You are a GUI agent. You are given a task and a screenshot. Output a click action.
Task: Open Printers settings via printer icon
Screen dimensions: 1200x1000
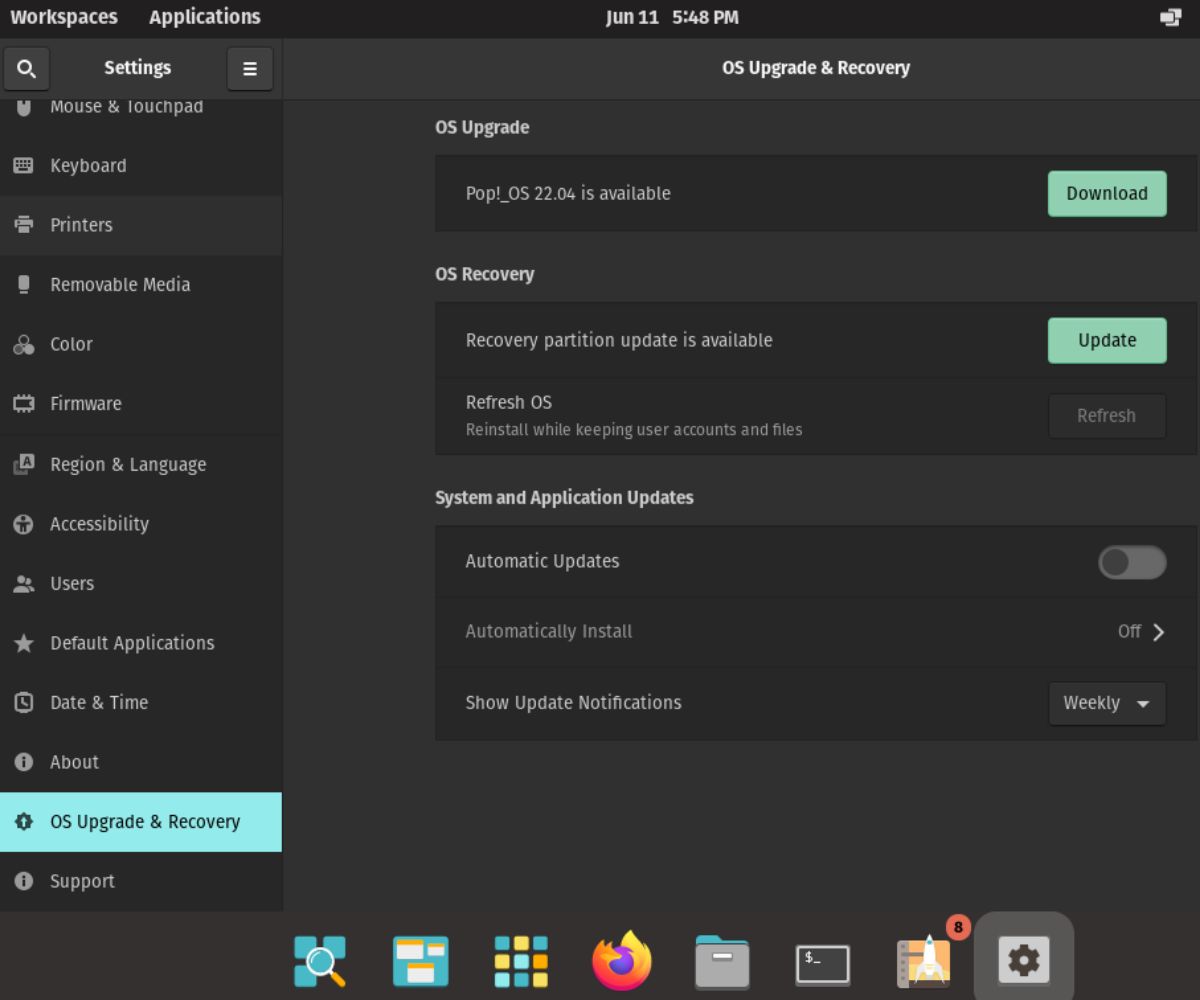coord(23,225)
